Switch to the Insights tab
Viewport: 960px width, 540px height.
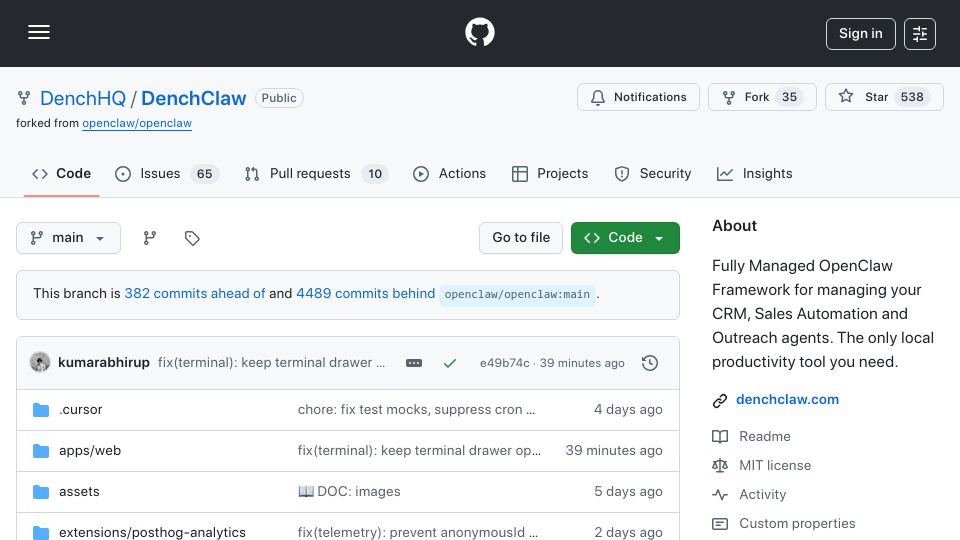tap(754, 174)
